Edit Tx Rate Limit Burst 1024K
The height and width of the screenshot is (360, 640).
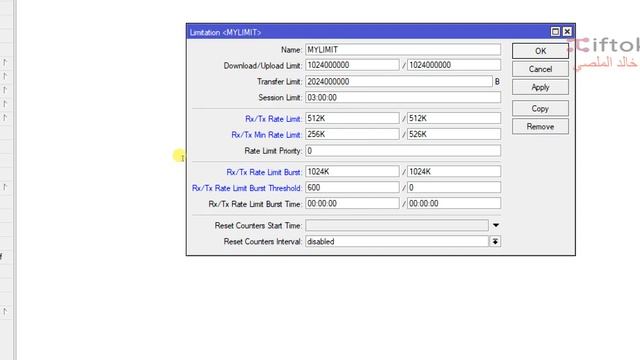[x=454, y=172]
